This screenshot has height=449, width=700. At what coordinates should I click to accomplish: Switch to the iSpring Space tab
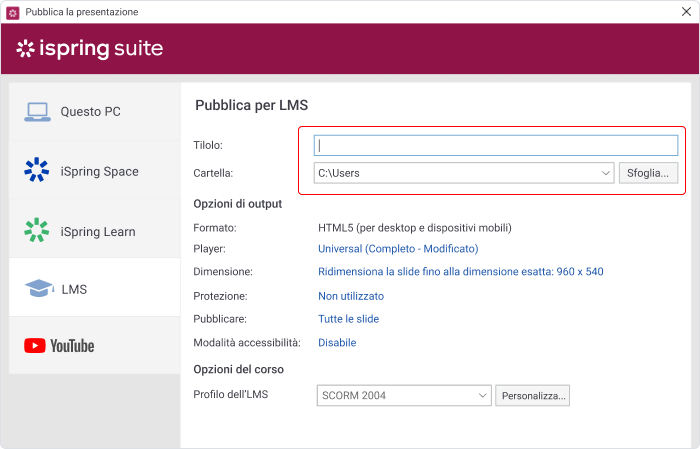(x=95, y=170)
